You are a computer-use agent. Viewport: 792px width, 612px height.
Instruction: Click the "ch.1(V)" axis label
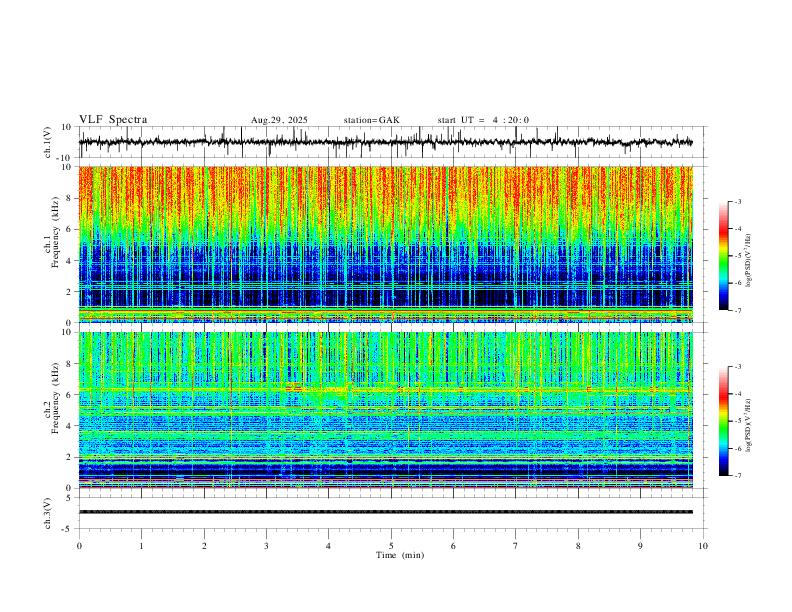click(x=48, y=142)
